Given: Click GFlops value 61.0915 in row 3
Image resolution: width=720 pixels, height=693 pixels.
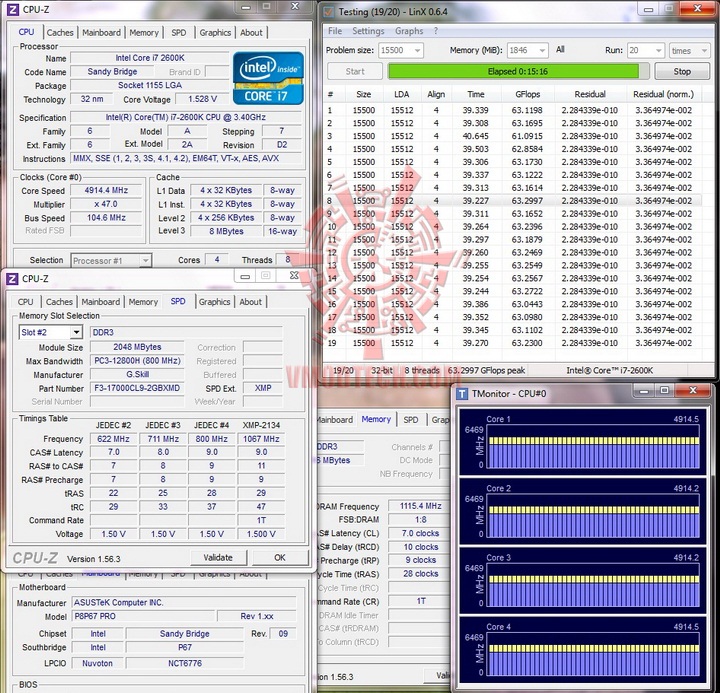Looking at the screenshot, I should tap(527, 136).
